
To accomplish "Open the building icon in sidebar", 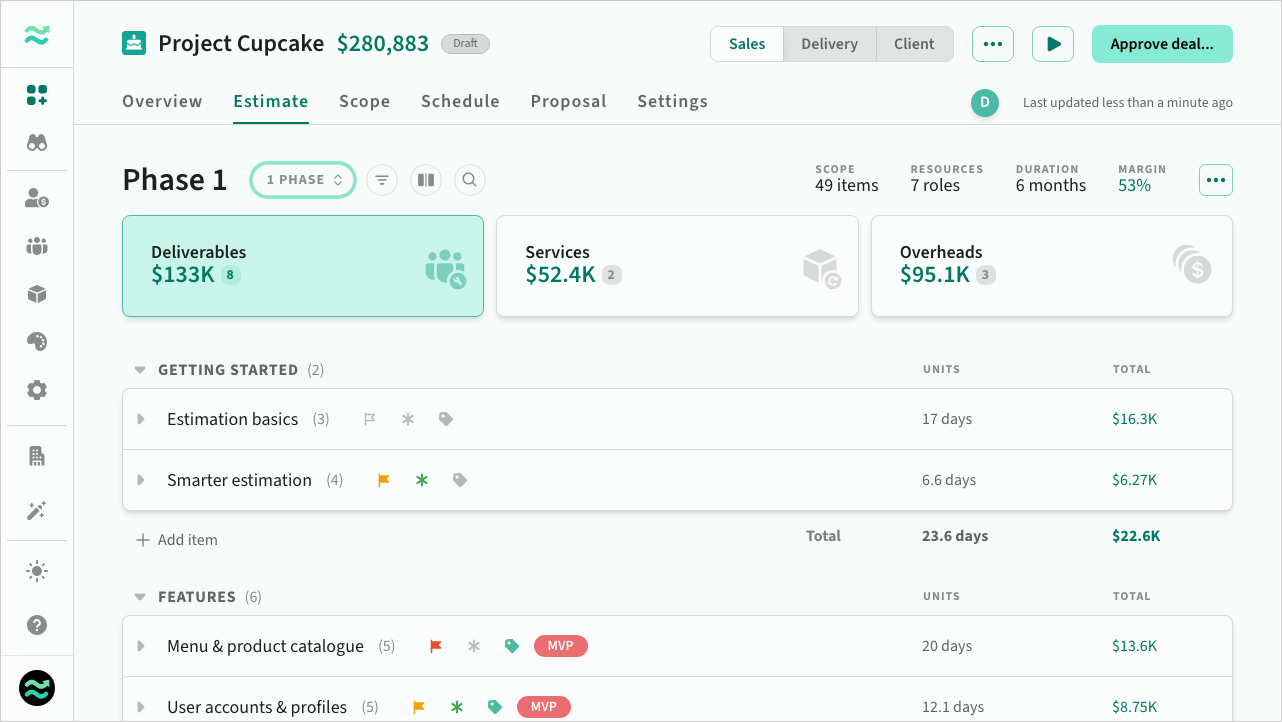I will click(x=37, y=457).
